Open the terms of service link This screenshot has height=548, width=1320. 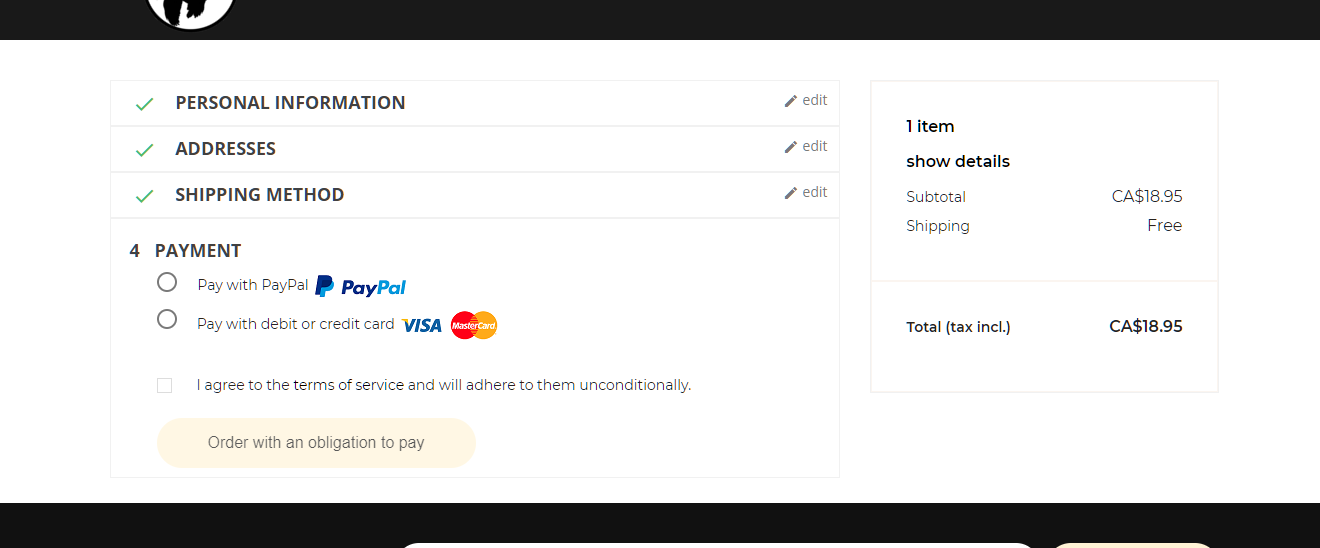pos(348,385)
